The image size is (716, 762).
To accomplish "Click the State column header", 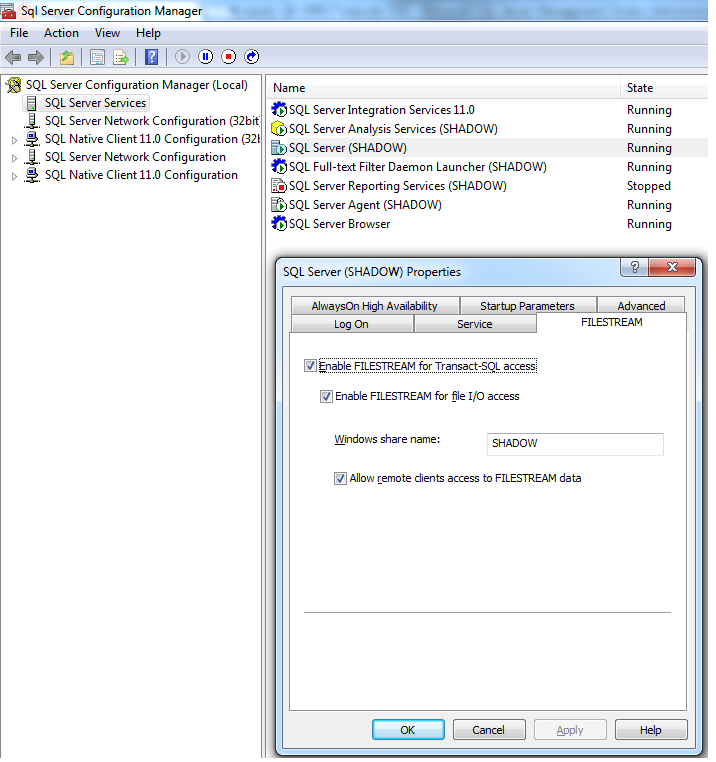I will coord(664,88).
